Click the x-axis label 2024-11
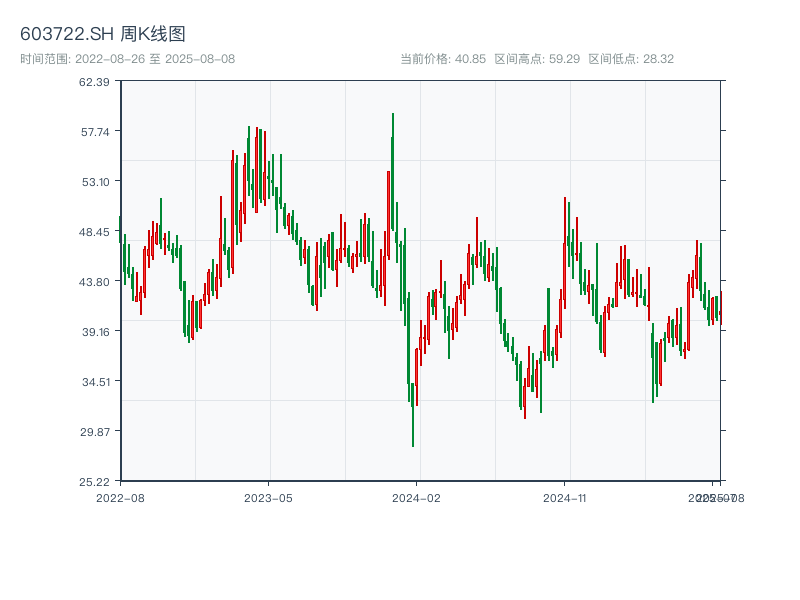This screenshot has height=600, width=800. (564, 498)
